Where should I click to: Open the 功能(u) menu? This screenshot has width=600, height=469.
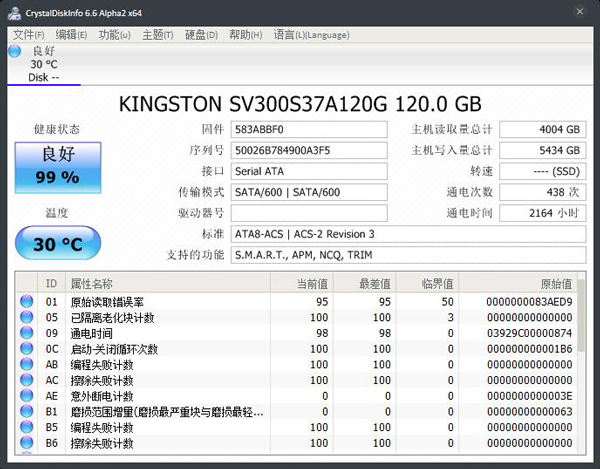pyautogui.click(x=115, y=35)
